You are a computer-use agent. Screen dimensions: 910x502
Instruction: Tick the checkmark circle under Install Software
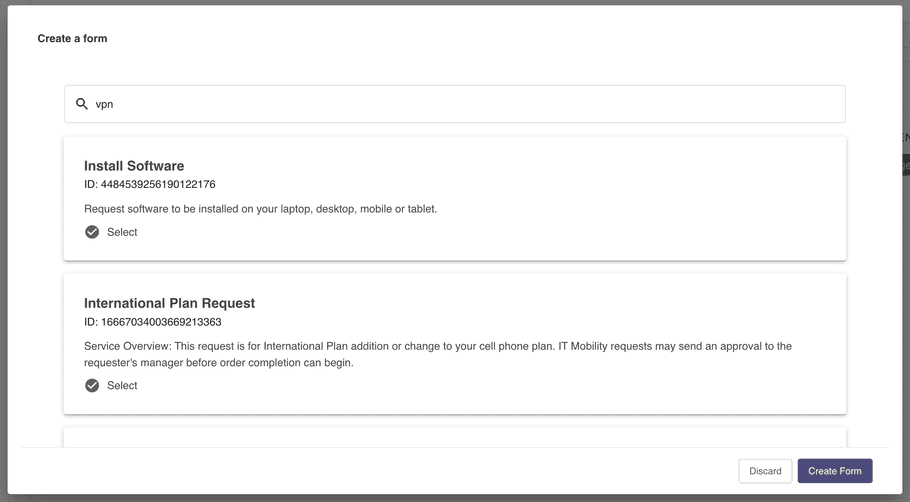coord(92,232)
